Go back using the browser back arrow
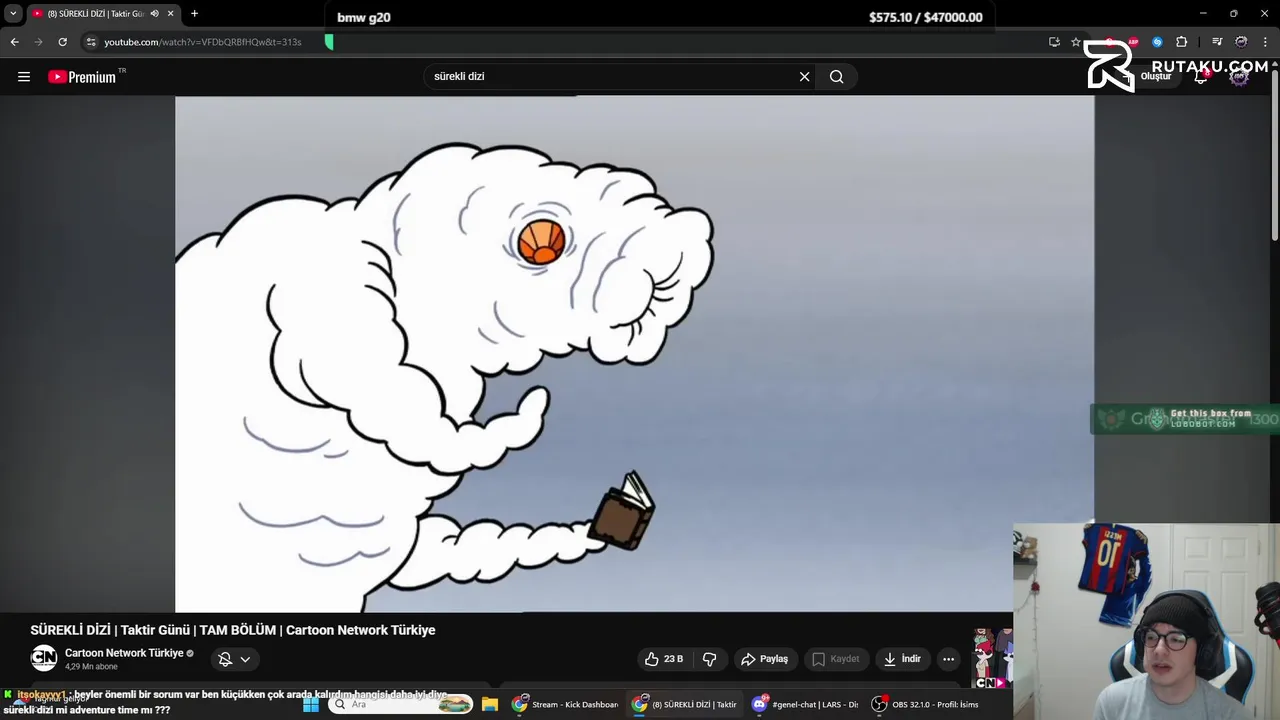The width and height of the screenshot is (1280, 720). pos(14,42)
